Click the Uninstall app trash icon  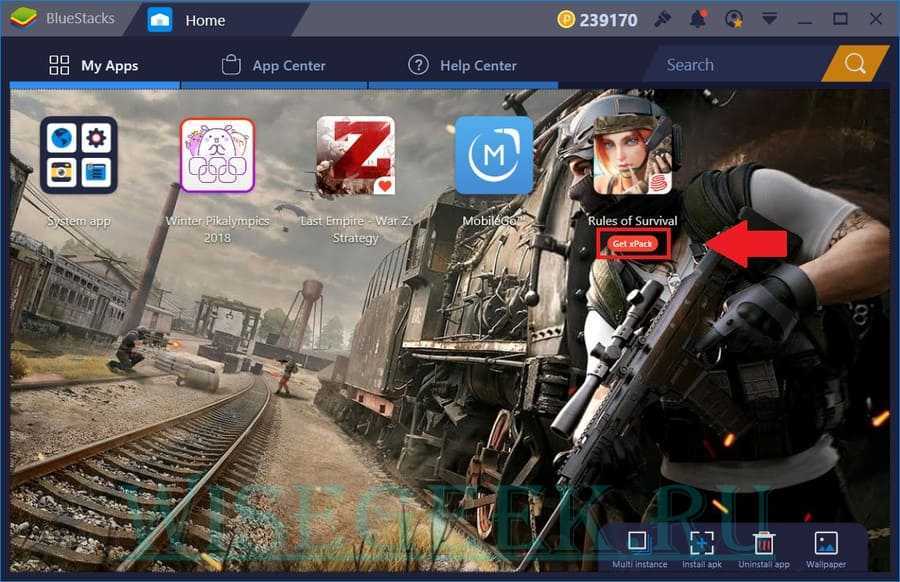764,543
